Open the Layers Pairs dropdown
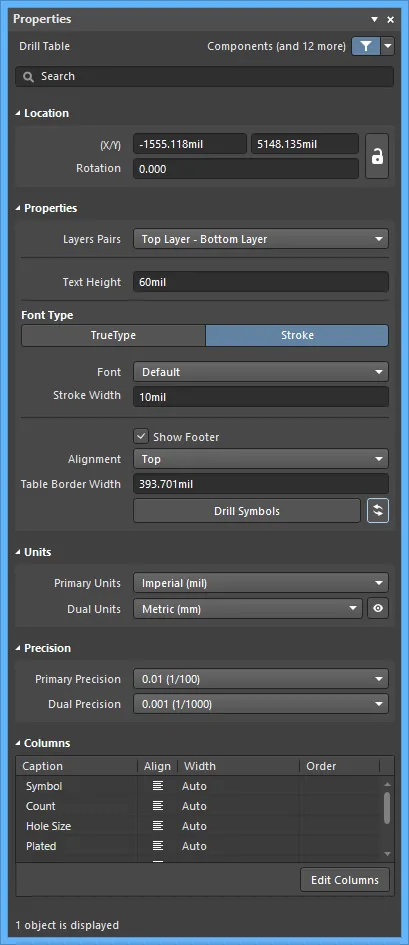 click(261, 239)
